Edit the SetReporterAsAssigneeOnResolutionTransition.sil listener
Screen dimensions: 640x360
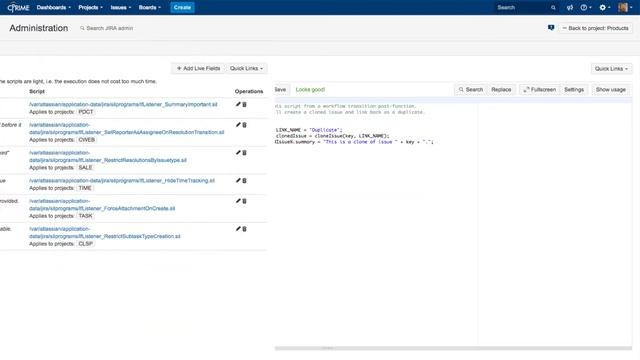coord(238,125)
